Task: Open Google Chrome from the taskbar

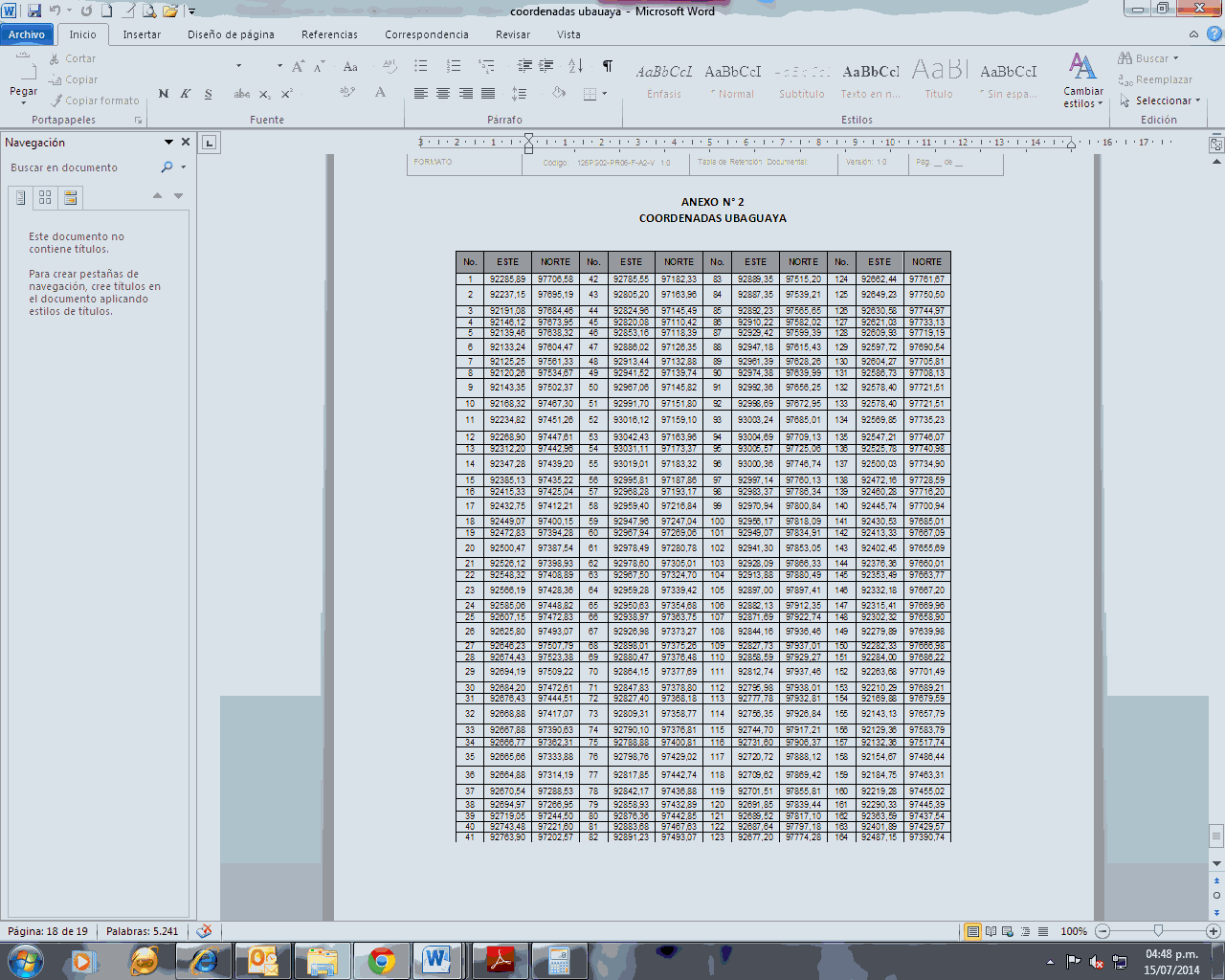Action: (x=381, y=960)
